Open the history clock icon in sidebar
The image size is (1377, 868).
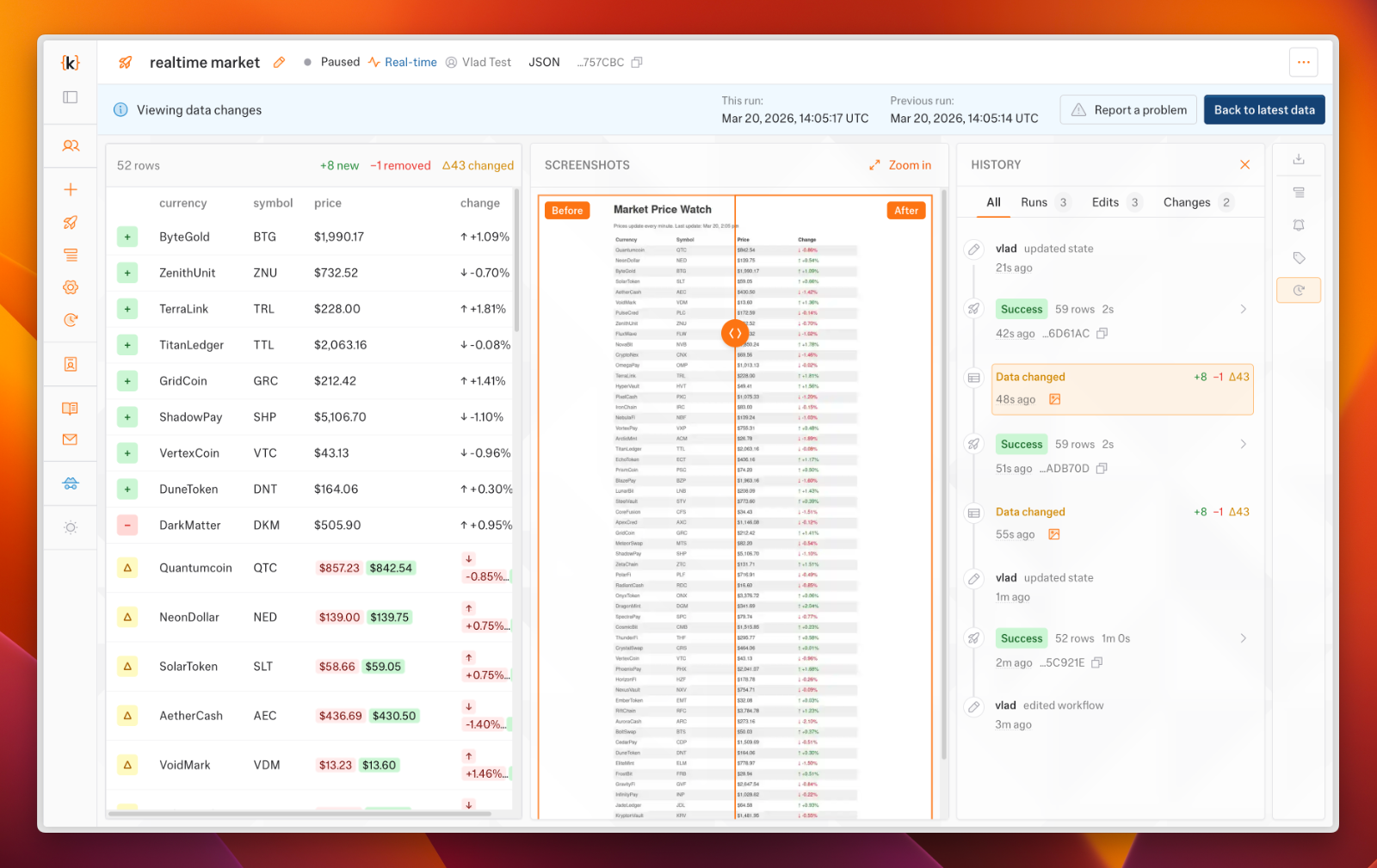[x=71, y=319]
